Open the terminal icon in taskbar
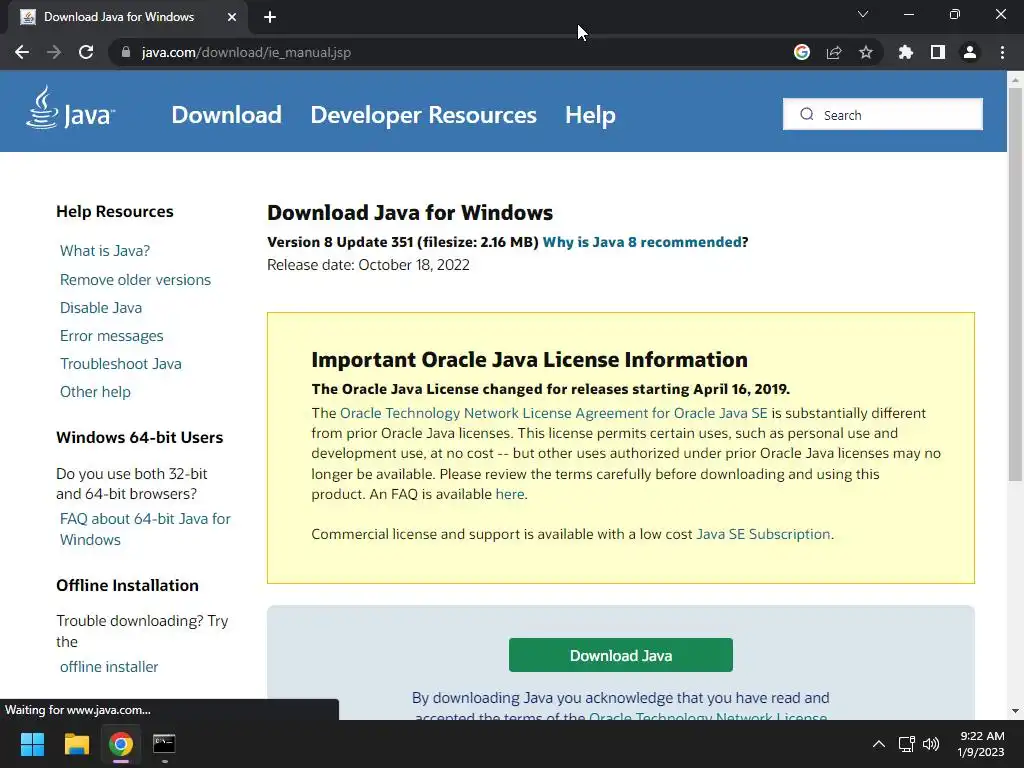The image size is (1024, 768). click(x=164, y=744)
